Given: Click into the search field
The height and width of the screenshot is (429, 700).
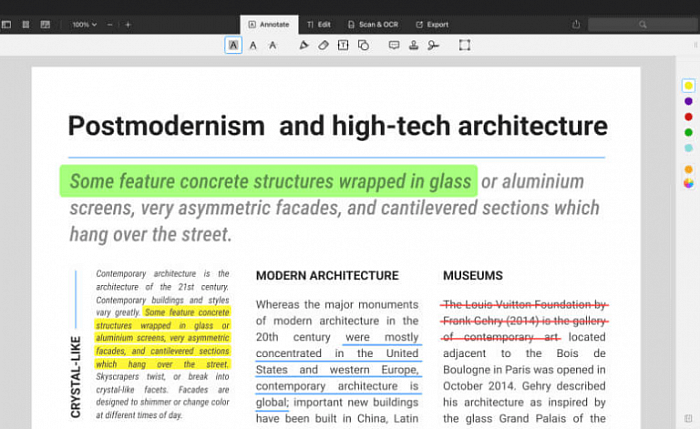Looking at the screenshot, I should click(x=642, y=25).
